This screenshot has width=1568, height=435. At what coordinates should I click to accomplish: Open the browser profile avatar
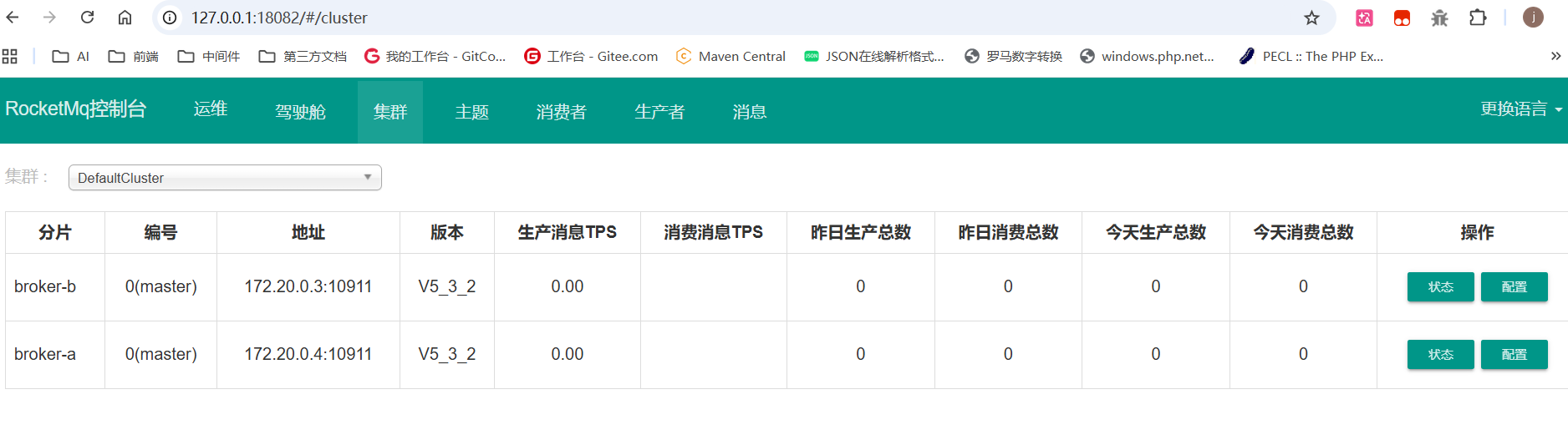point(1533,18)
